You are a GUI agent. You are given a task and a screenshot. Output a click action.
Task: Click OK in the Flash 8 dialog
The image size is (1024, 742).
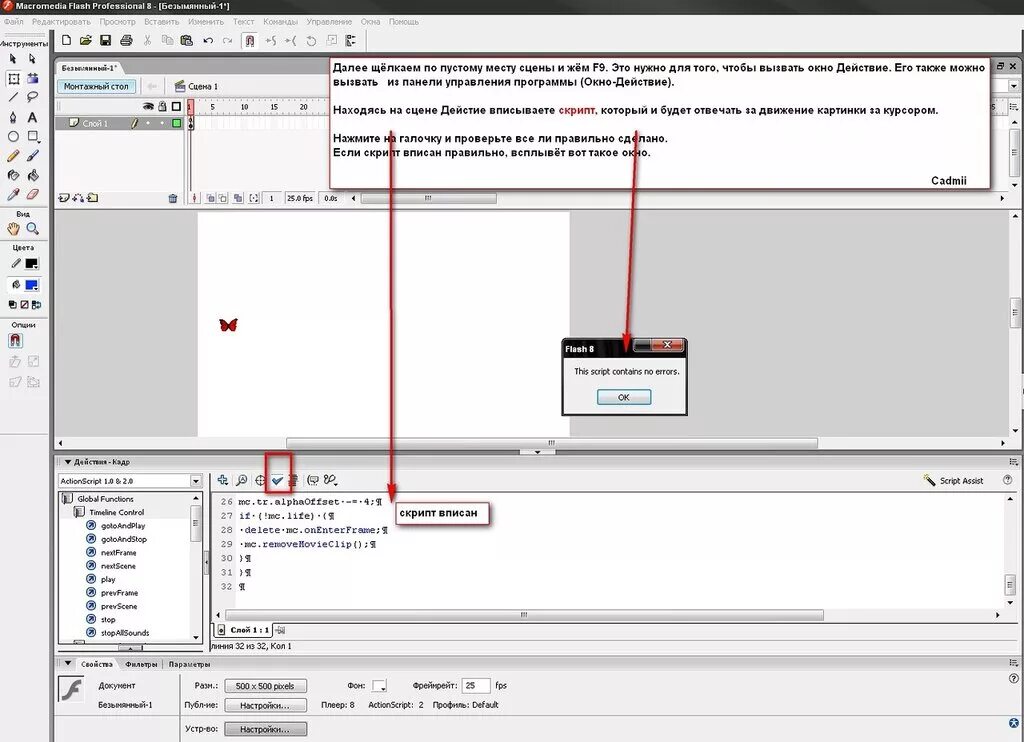(624, 397)
